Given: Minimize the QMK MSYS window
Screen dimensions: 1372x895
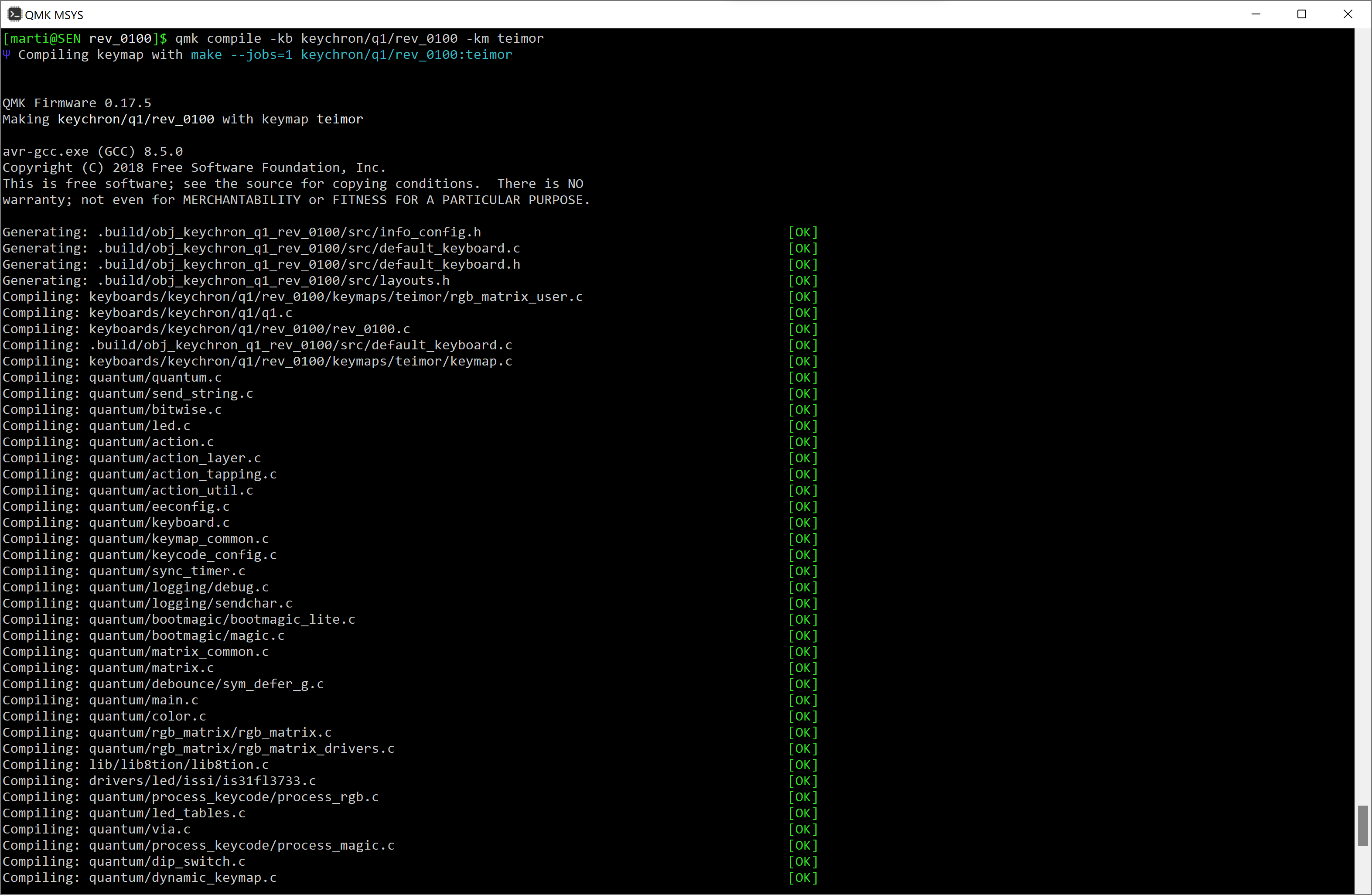Looking at the screenshot, I should [1256, 14].
